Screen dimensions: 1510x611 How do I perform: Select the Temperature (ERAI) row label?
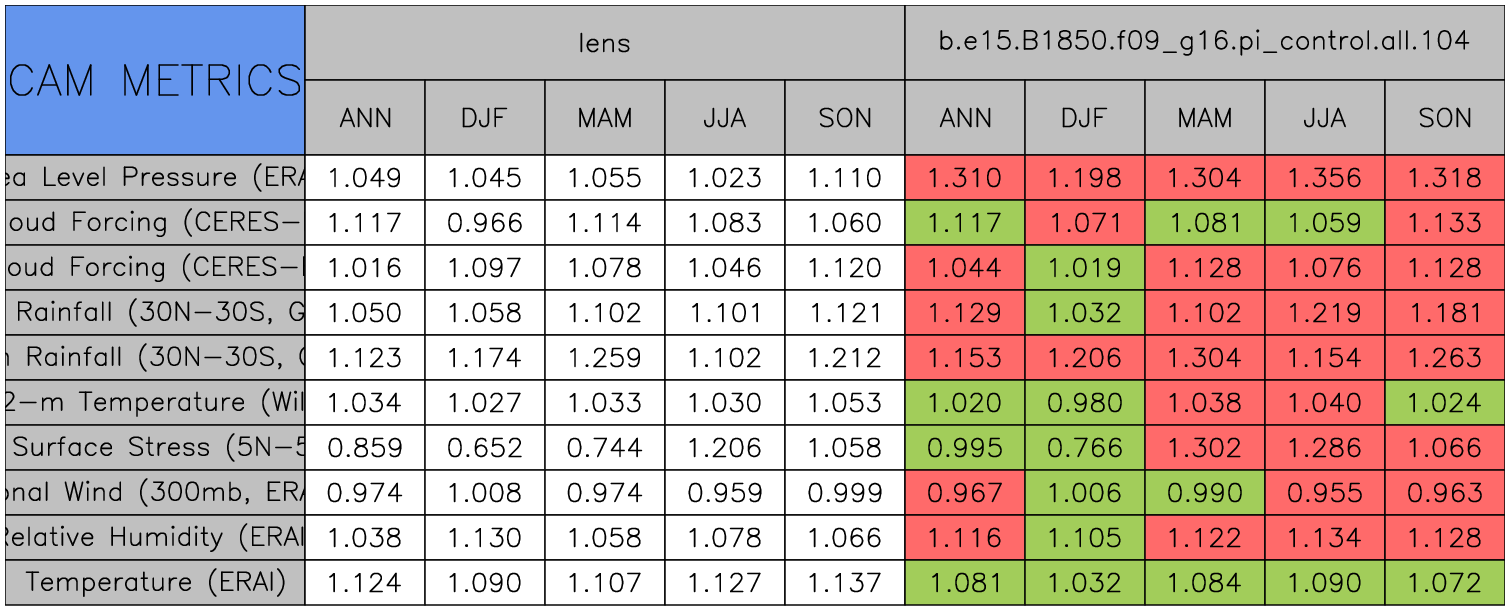point(155,582)
